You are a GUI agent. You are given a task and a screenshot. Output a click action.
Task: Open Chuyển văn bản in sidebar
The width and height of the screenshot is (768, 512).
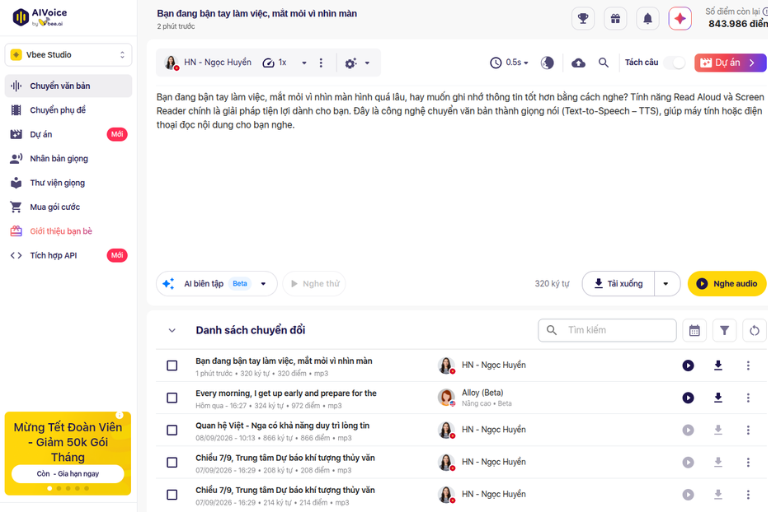(69, 86)
